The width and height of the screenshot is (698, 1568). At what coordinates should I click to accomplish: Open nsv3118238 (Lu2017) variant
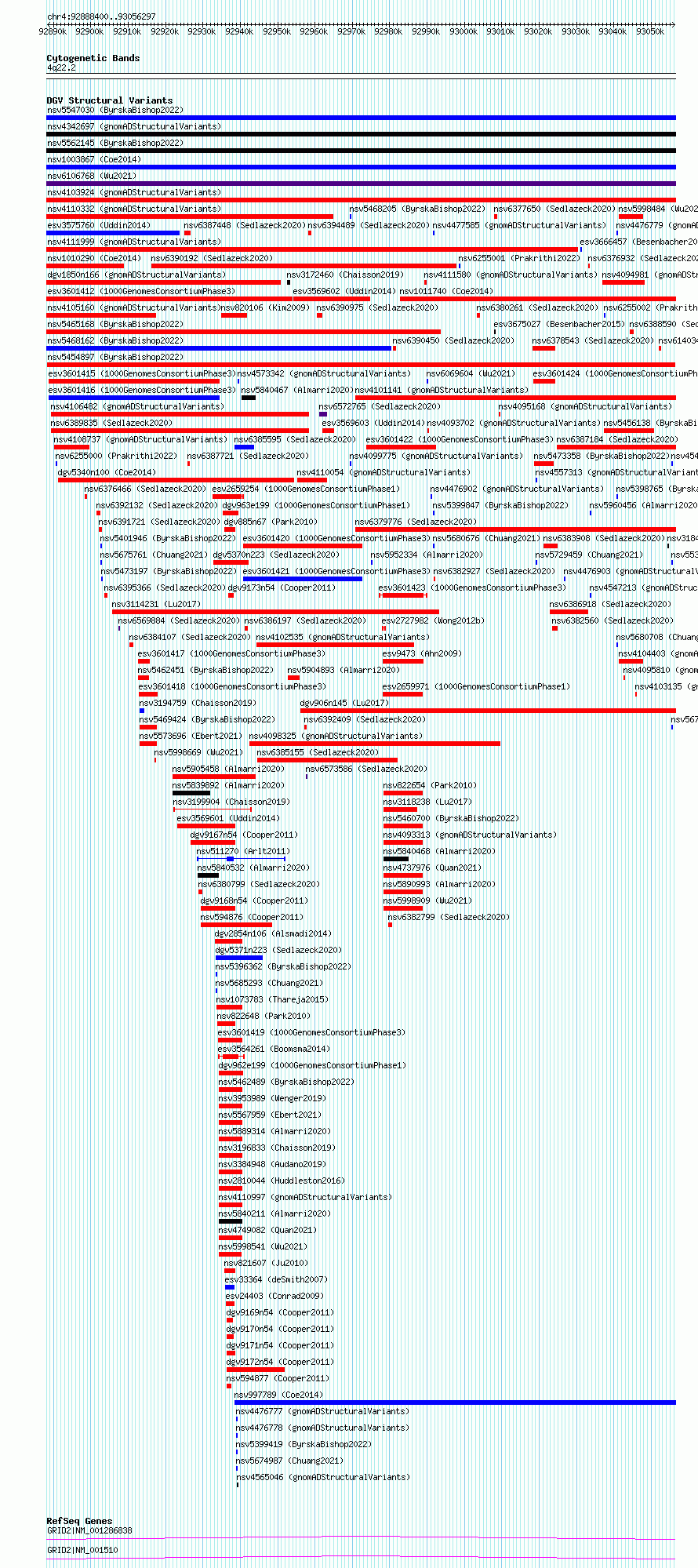tap(427, 802)
